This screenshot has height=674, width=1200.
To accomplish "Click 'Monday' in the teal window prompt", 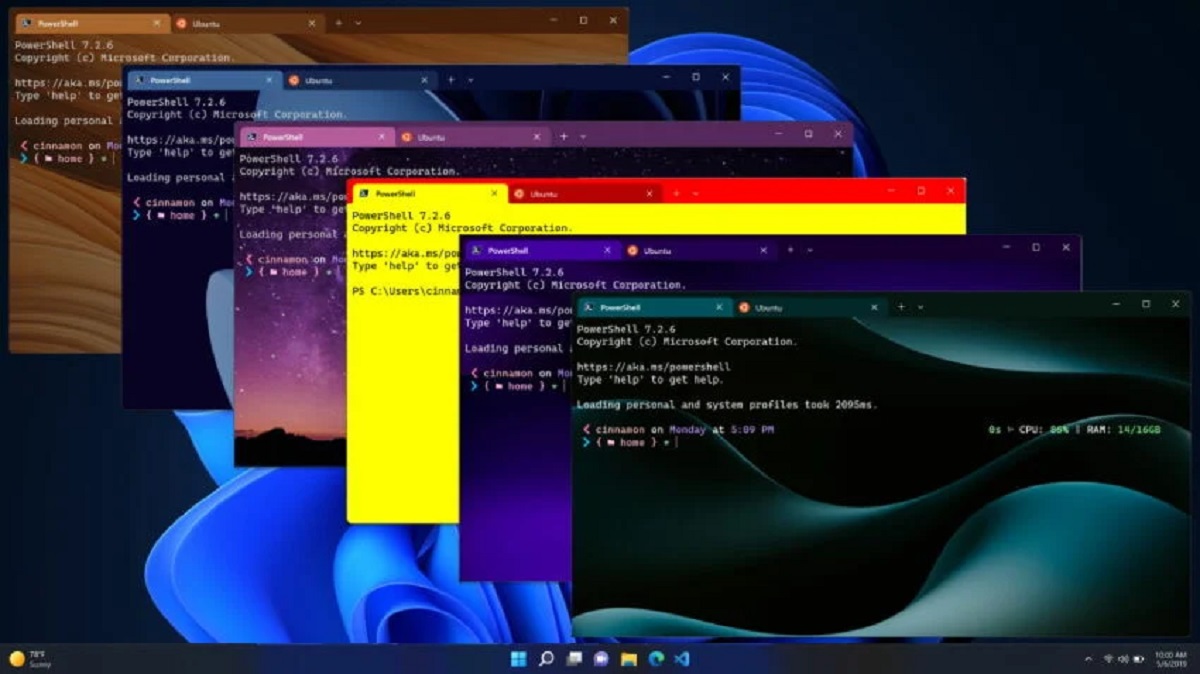I will point(688,430).
